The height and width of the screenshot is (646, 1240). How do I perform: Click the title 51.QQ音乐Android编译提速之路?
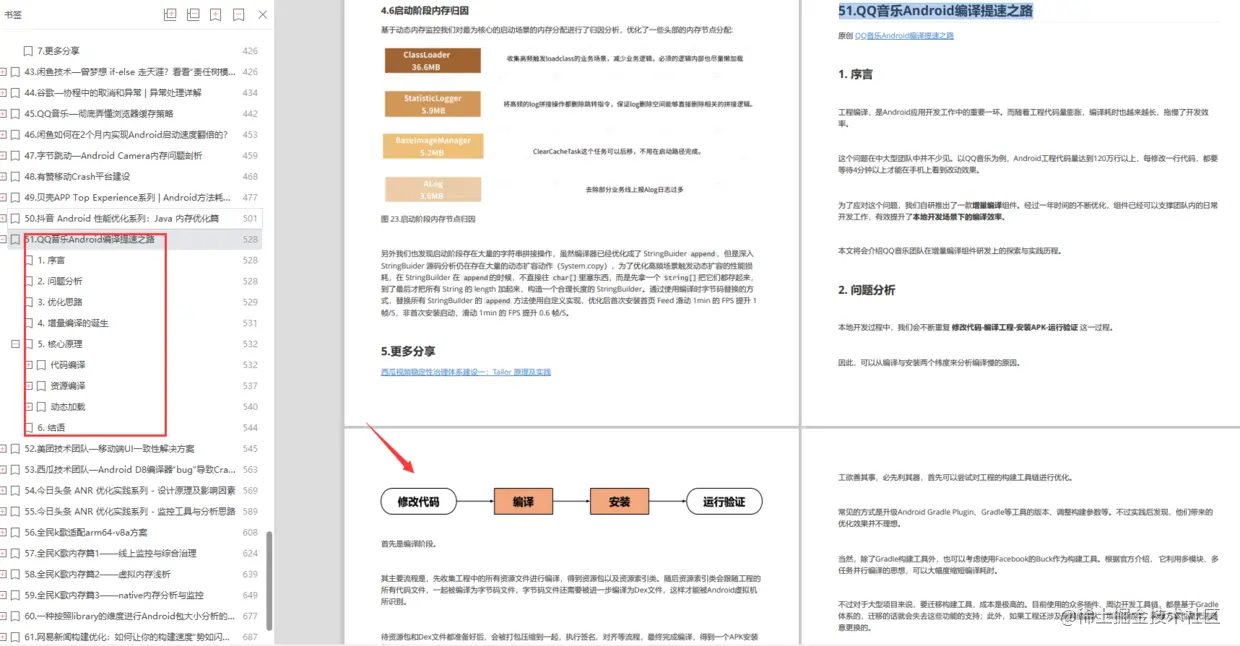(935, 11)
